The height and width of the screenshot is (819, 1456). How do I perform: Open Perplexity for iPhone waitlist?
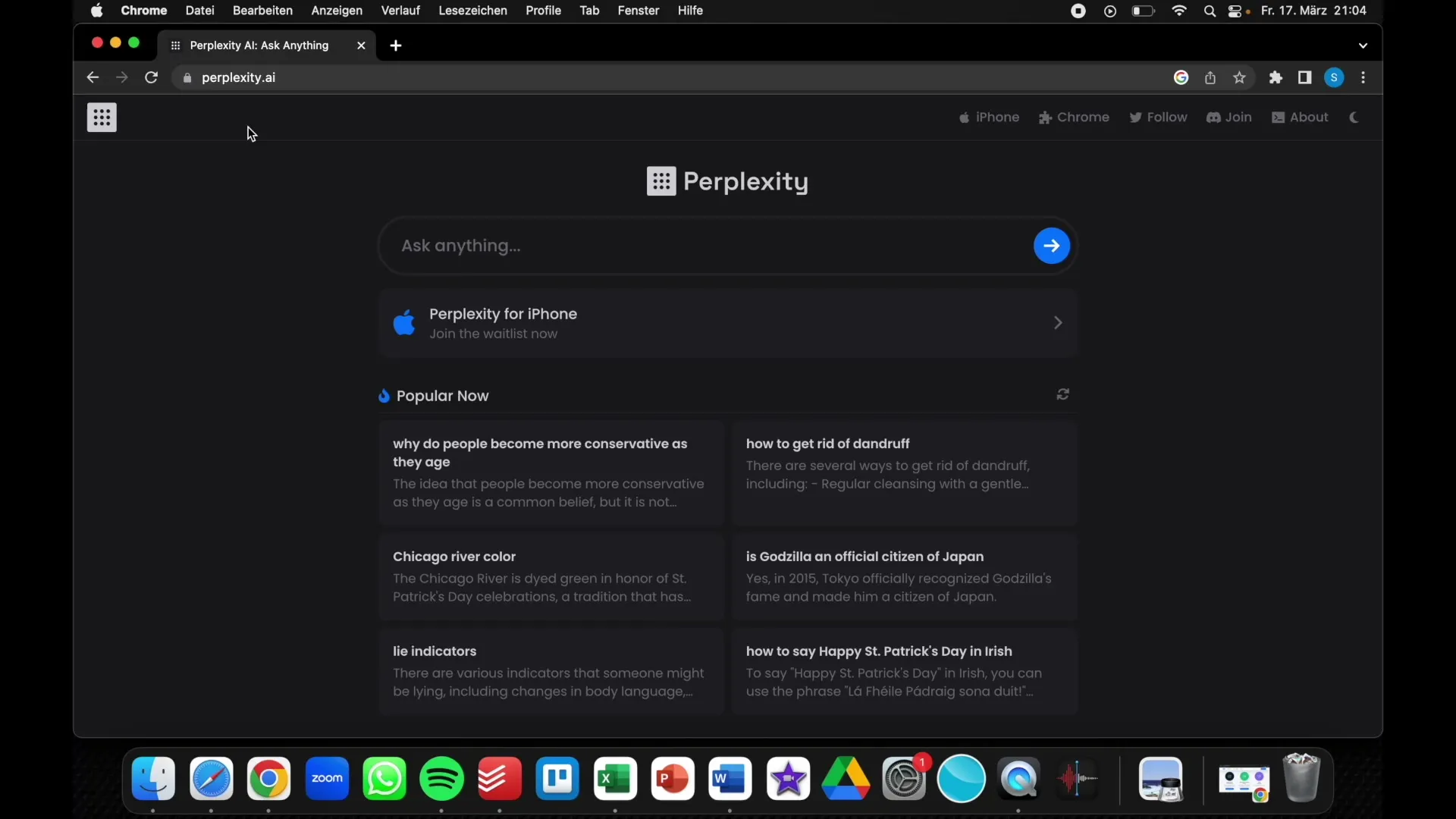[727, 322]
